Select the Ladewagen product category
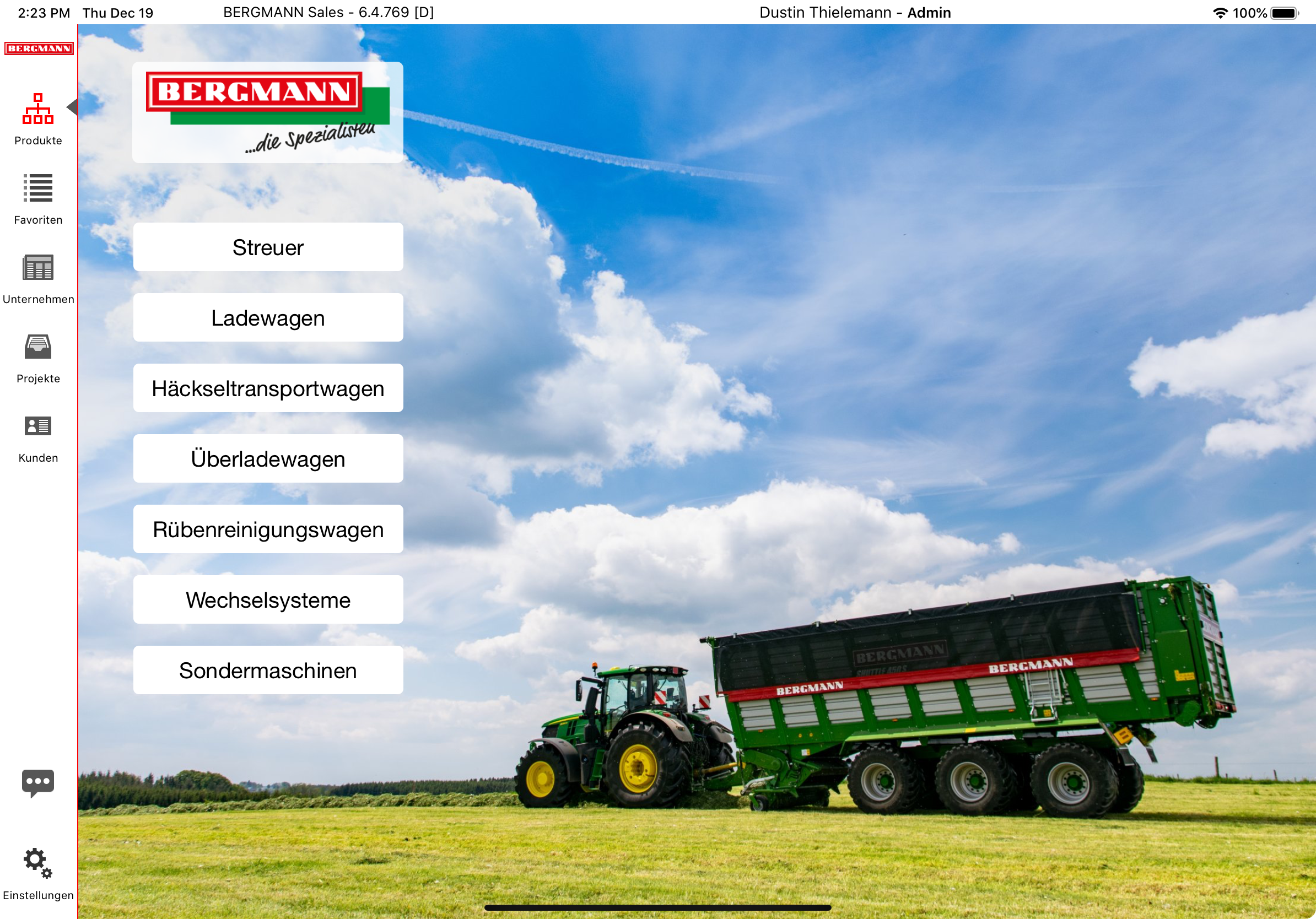1316x919 pixels. 268,317
